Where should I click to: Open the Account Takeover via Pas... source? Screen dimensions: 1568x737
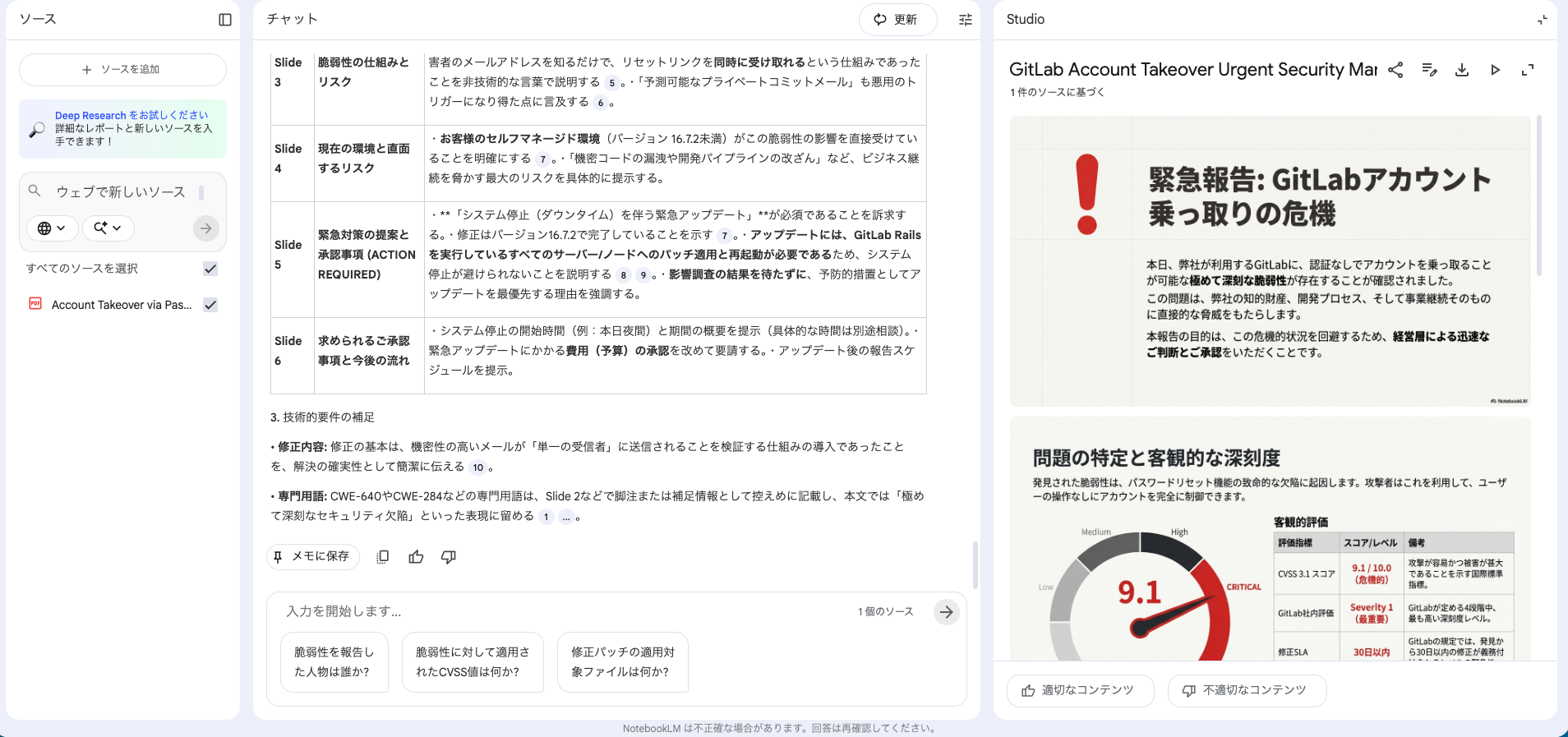(122, 305)
